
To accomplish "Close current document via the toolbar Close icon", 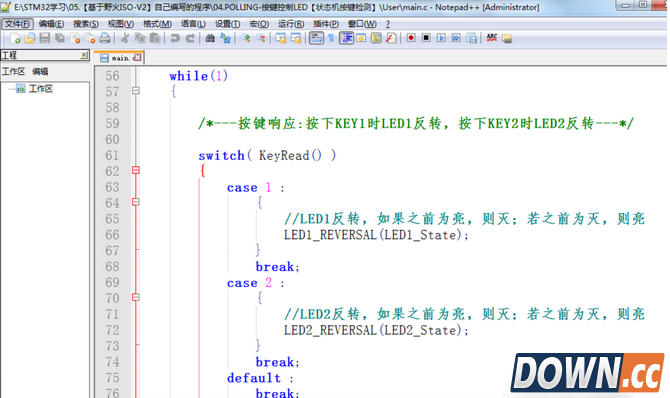I will pyautogui.click(x=75, y=38).
